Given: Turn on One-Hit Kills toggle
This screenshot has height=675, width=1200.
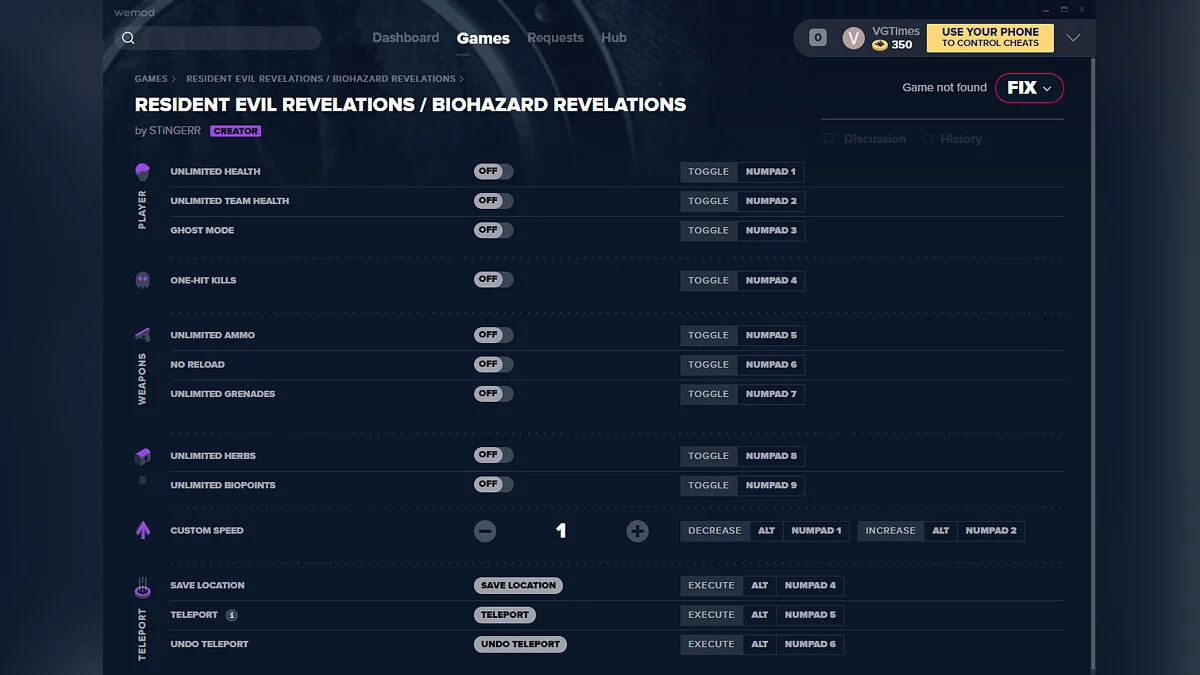Looking at the screenshot, I should pyautogui.click(x=493, y=280).
